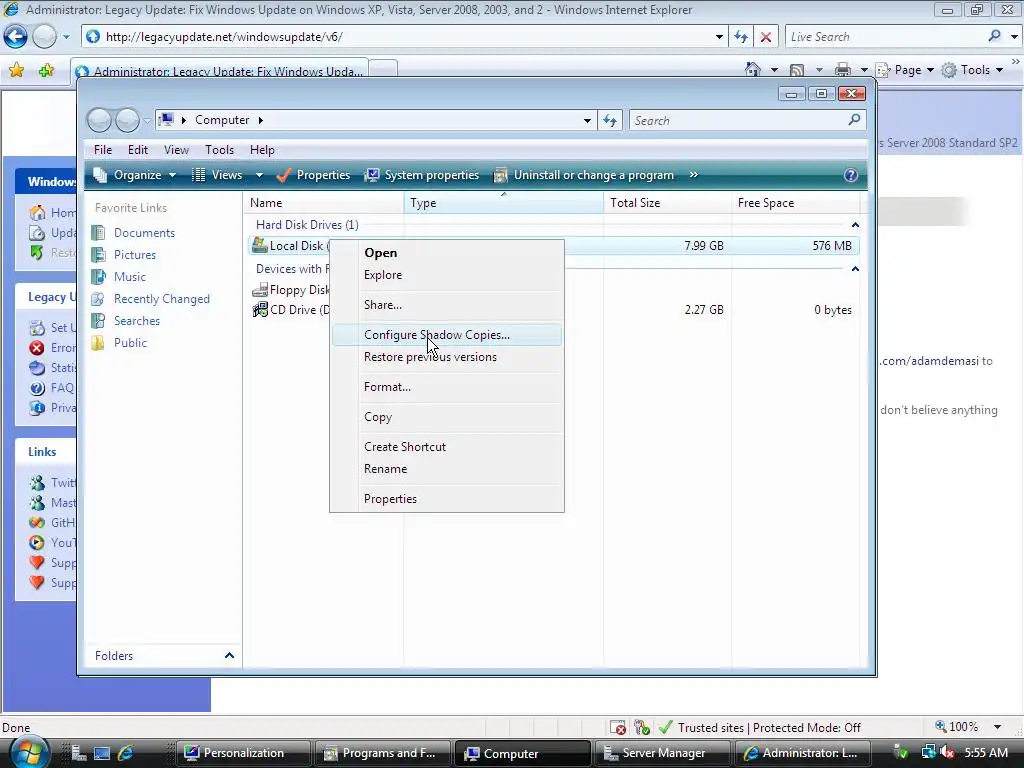Choose Open from the context menu
The height and width of the screenshot is (768, 1024).
click(381, 253)
